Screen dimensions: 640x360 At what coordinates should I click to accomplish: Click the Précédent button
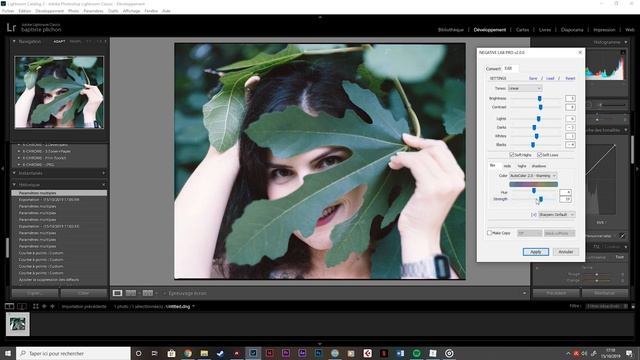(x=556, y=293)
